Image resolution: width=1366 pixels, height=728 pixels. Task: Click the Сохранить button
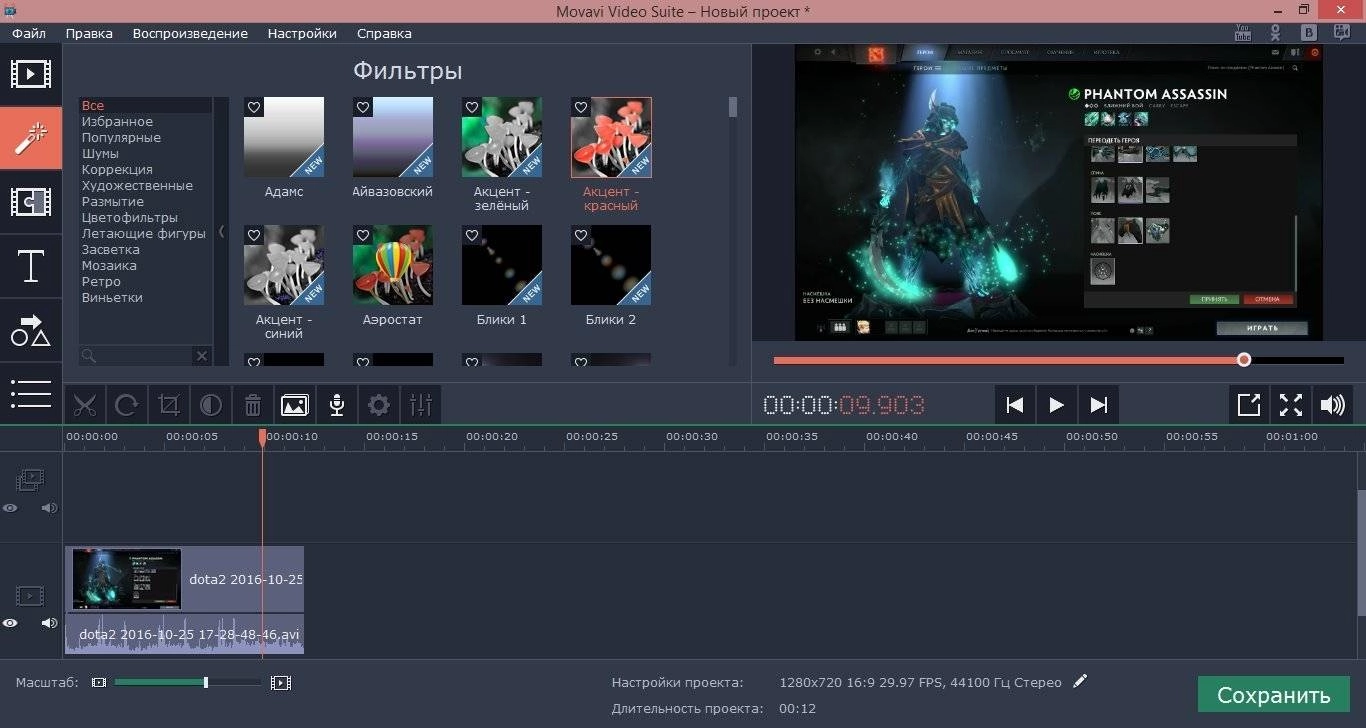point(1273,696)
